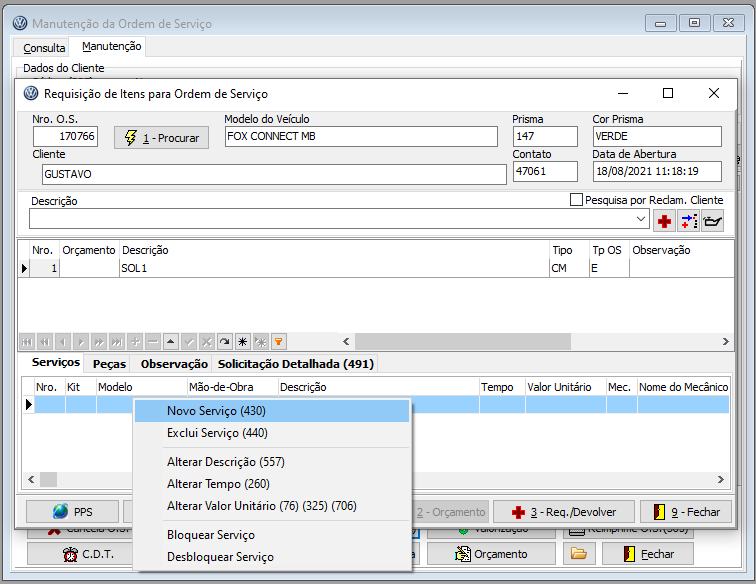Choose Exclui Serviço (440) from context menu

272,433
